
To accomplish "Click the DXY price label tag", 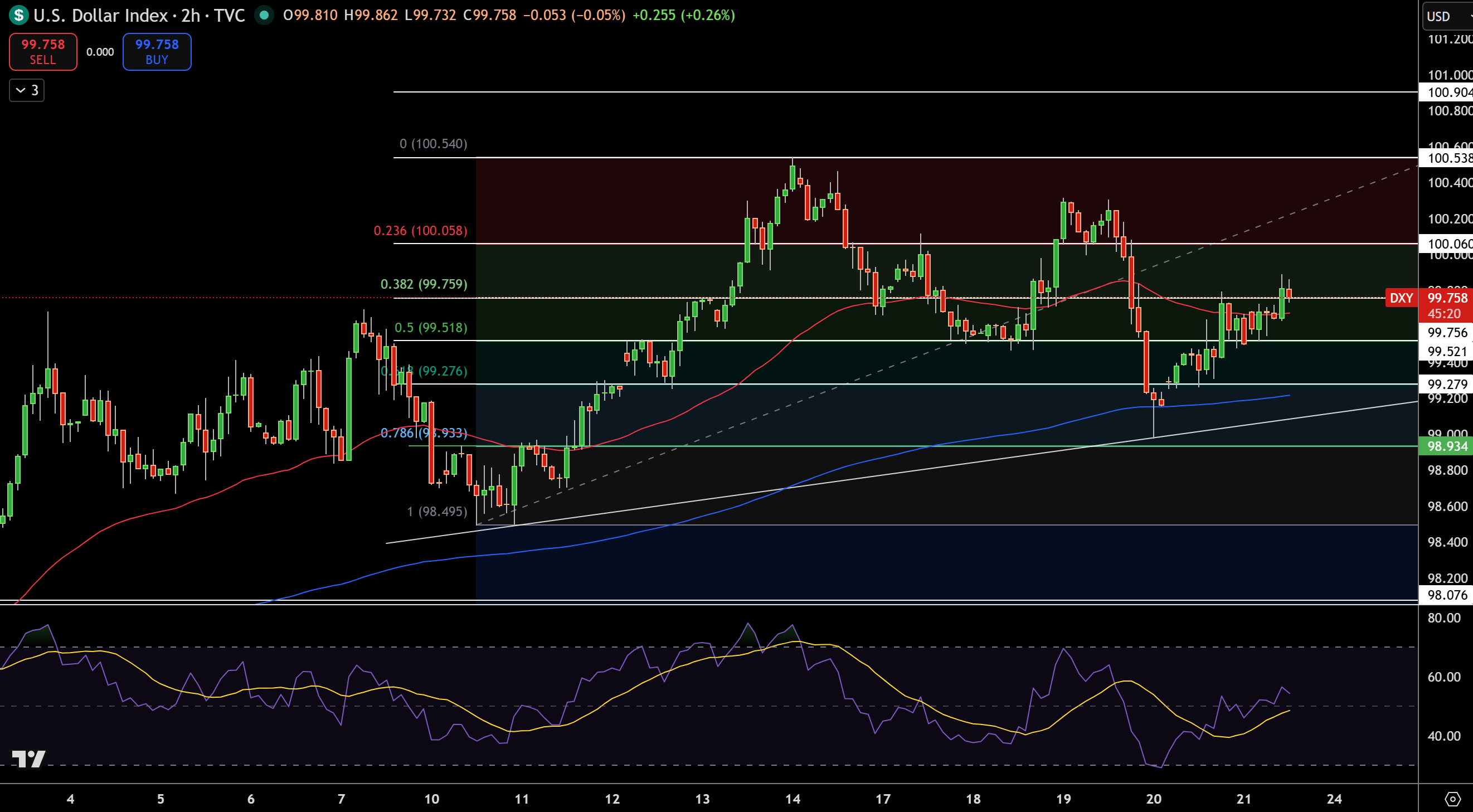I will click(x=1401, y=298).
